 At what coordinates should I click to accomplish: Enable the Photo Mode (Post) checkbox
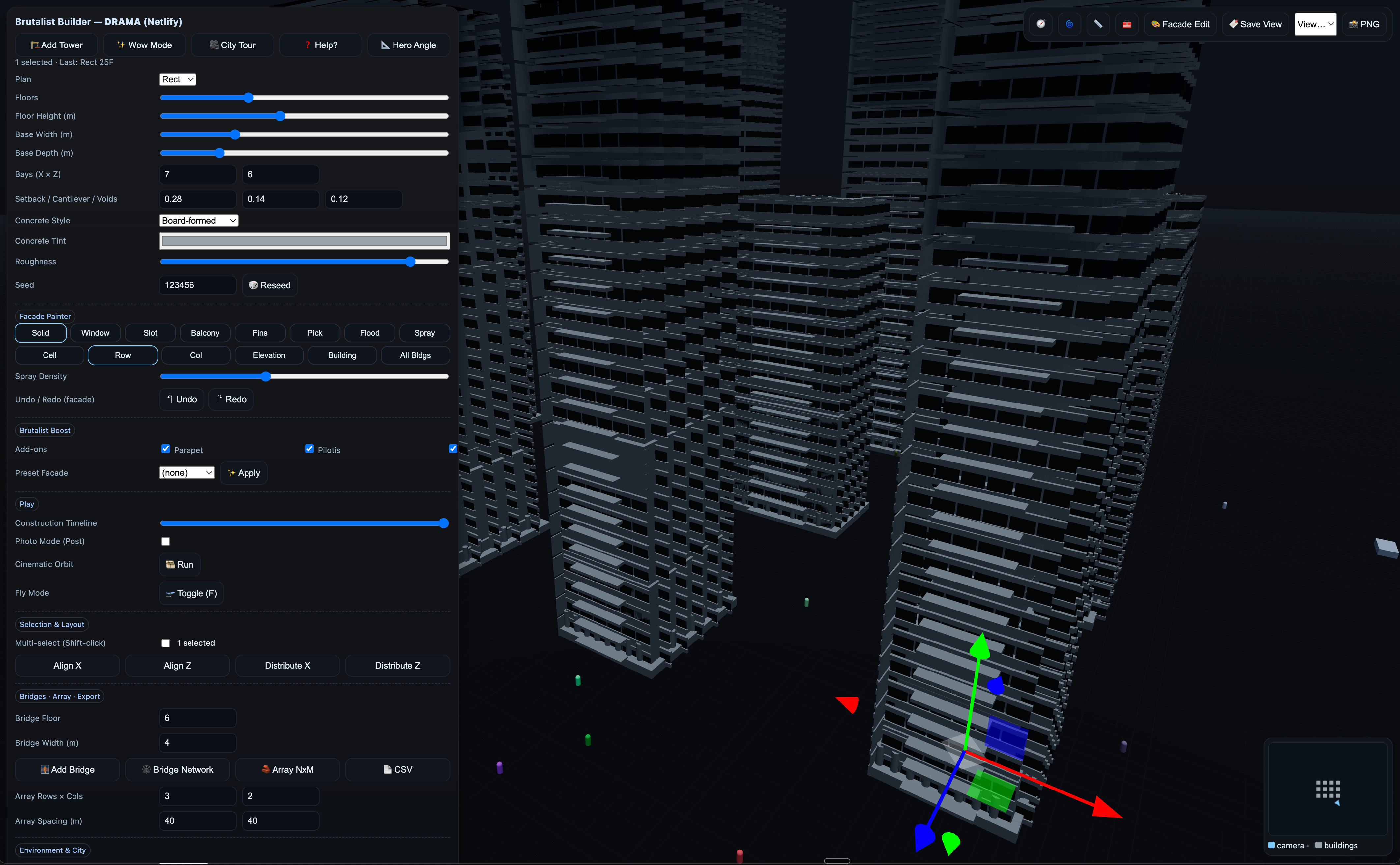(x=166, y=541)
